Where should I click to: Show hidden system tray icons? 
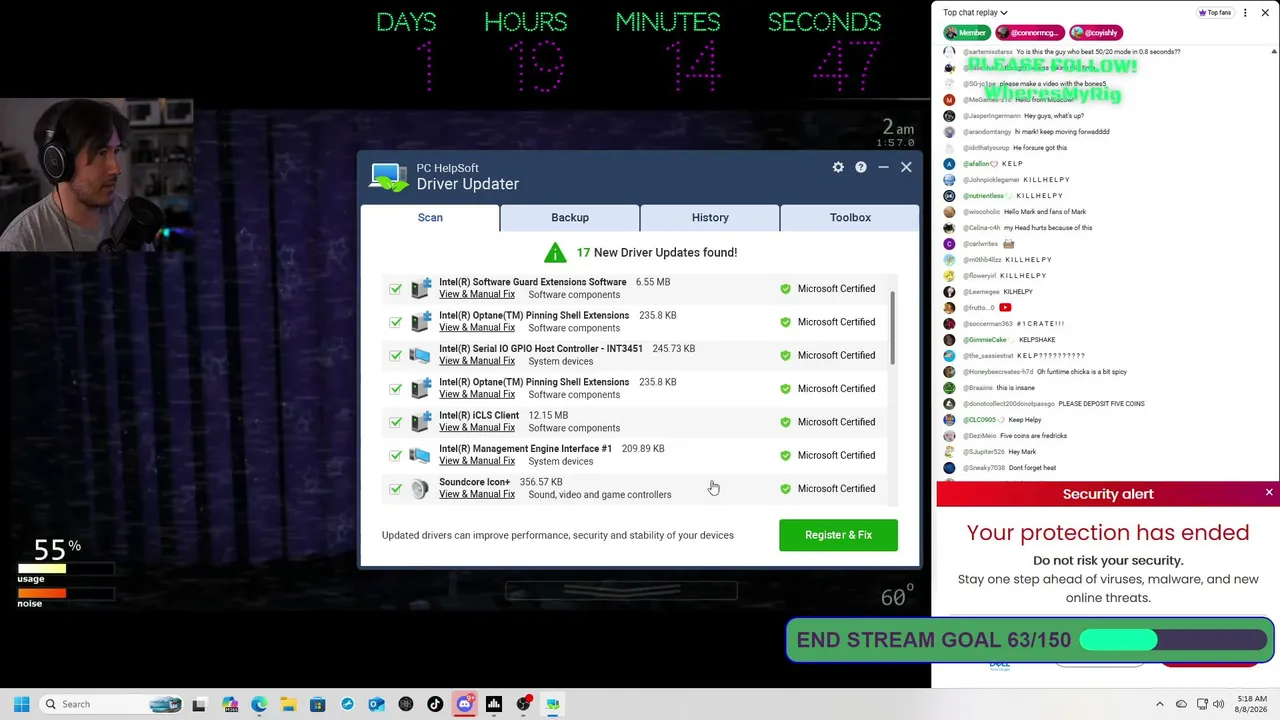tap(1160, 704)
